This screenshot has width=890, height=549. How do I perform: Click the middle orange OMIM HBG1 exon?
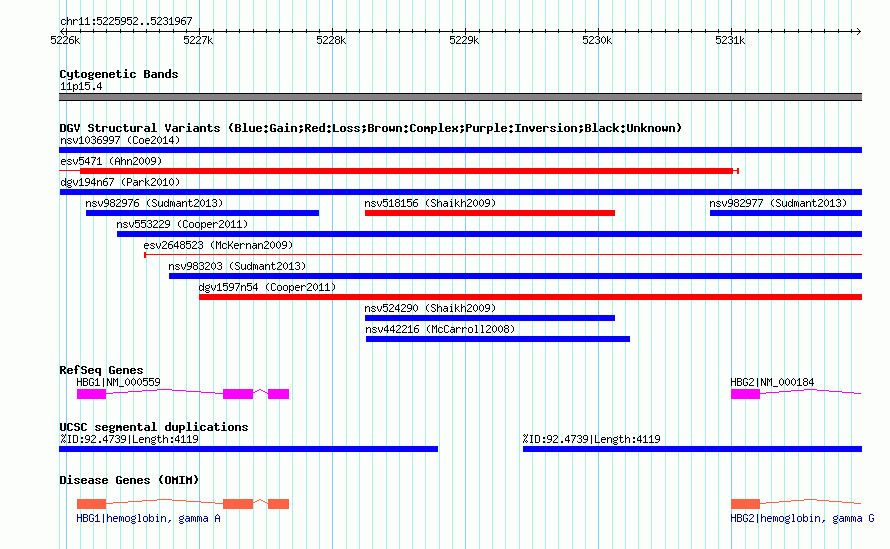[x=238, y=504]
